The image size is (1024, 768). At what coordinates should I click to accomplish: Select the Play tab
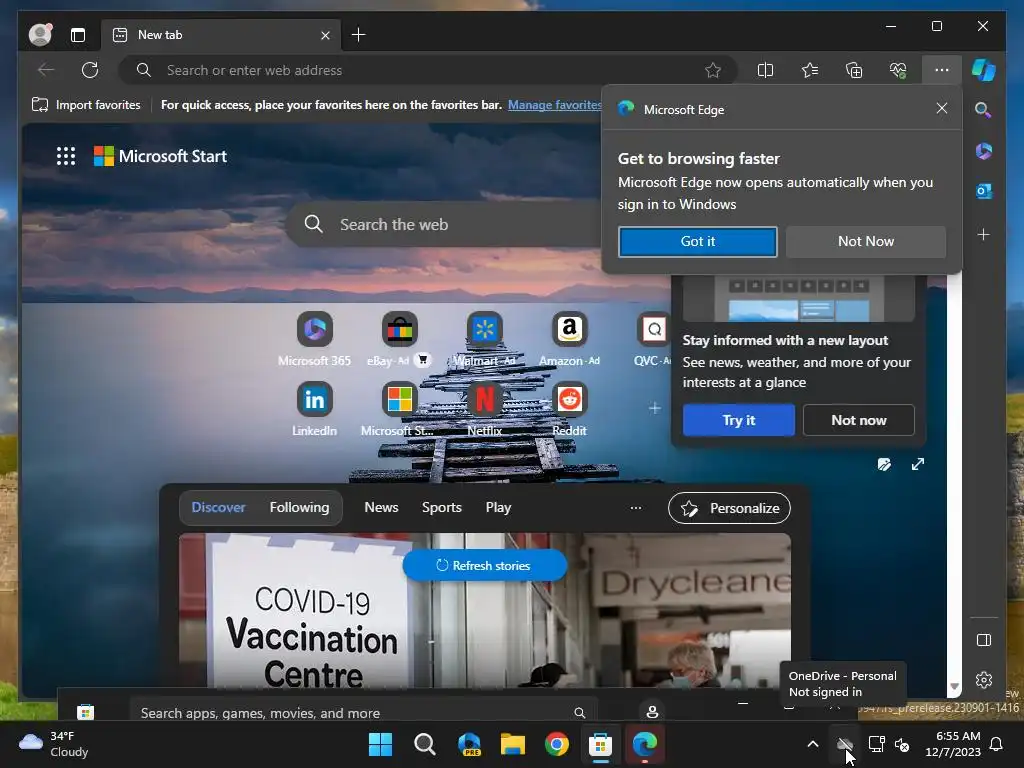point(498,507)
